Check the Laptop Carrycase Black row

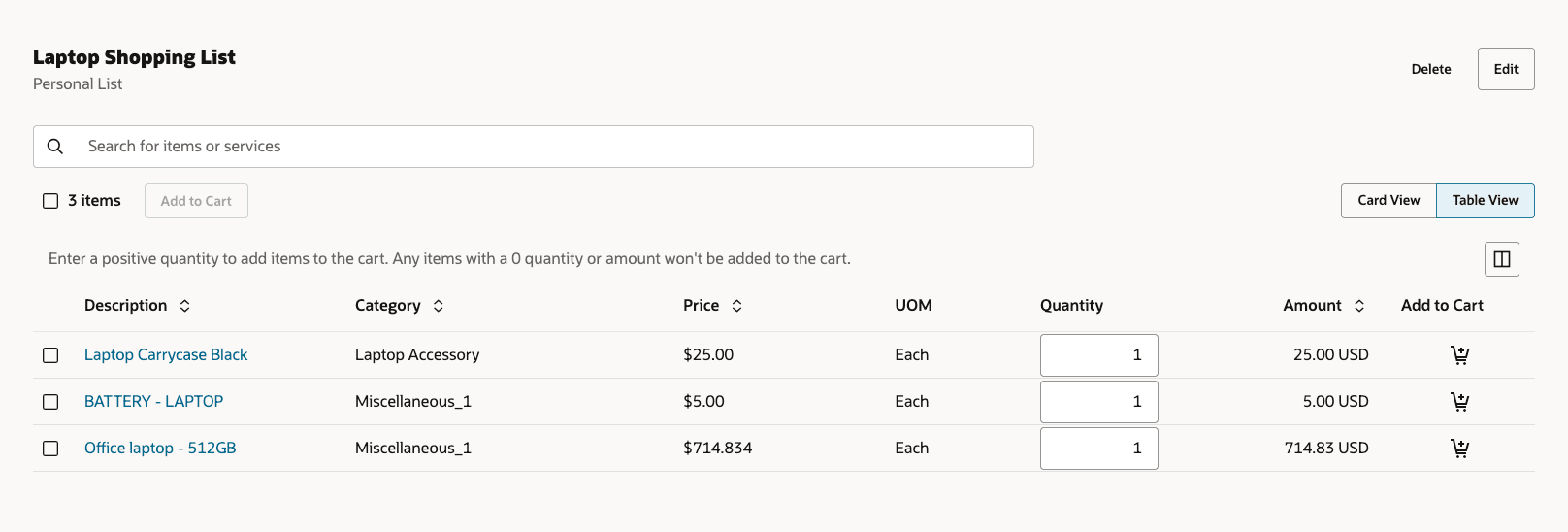[50, 355]
